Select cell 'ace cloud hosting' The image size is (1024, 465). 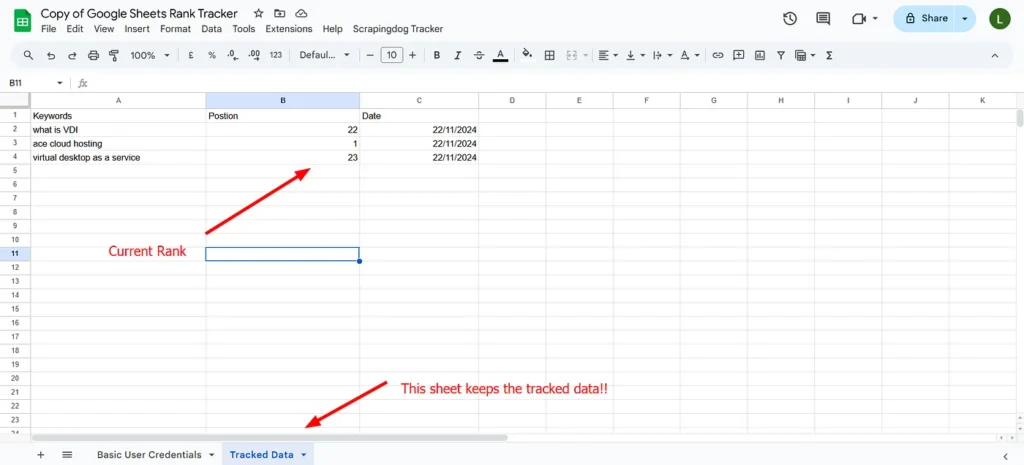[x=118, y=144]
